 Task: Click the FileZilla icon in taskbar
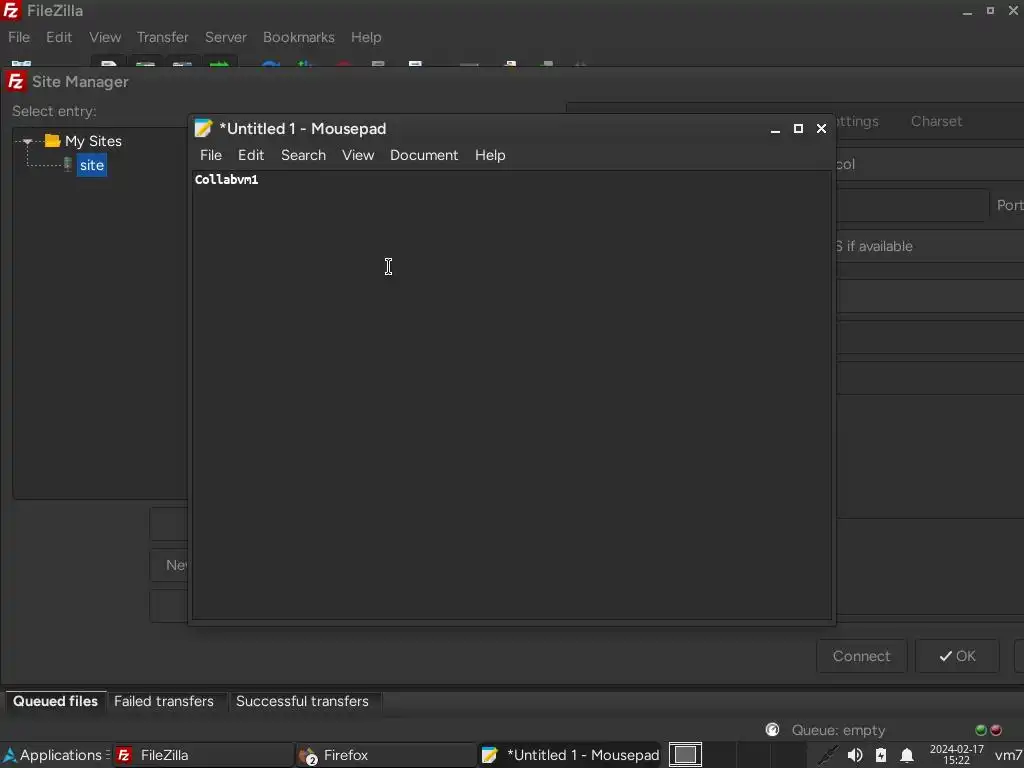[123, 755]
